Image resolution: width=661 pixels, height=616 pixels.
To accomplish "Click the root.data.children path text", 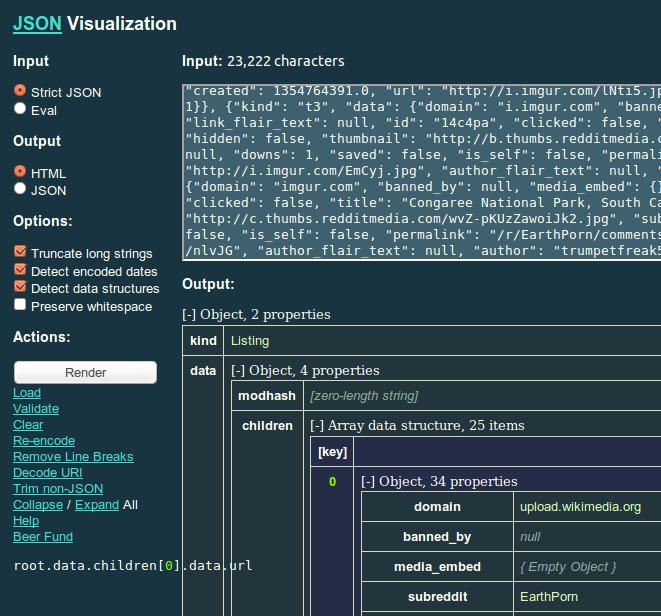I will pyautogui.click(x=133, y=565).
